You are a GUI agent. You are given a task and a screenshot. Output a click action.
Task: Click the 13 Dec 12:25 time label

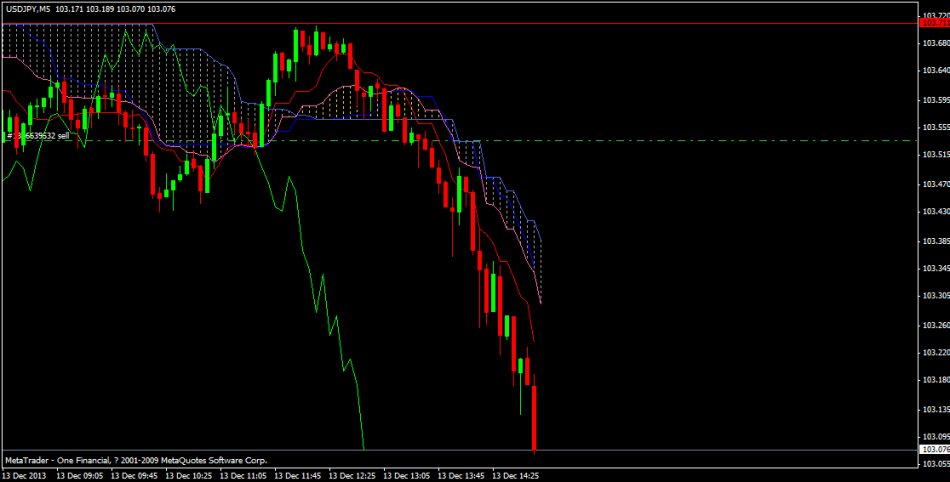tap(354, 475)
